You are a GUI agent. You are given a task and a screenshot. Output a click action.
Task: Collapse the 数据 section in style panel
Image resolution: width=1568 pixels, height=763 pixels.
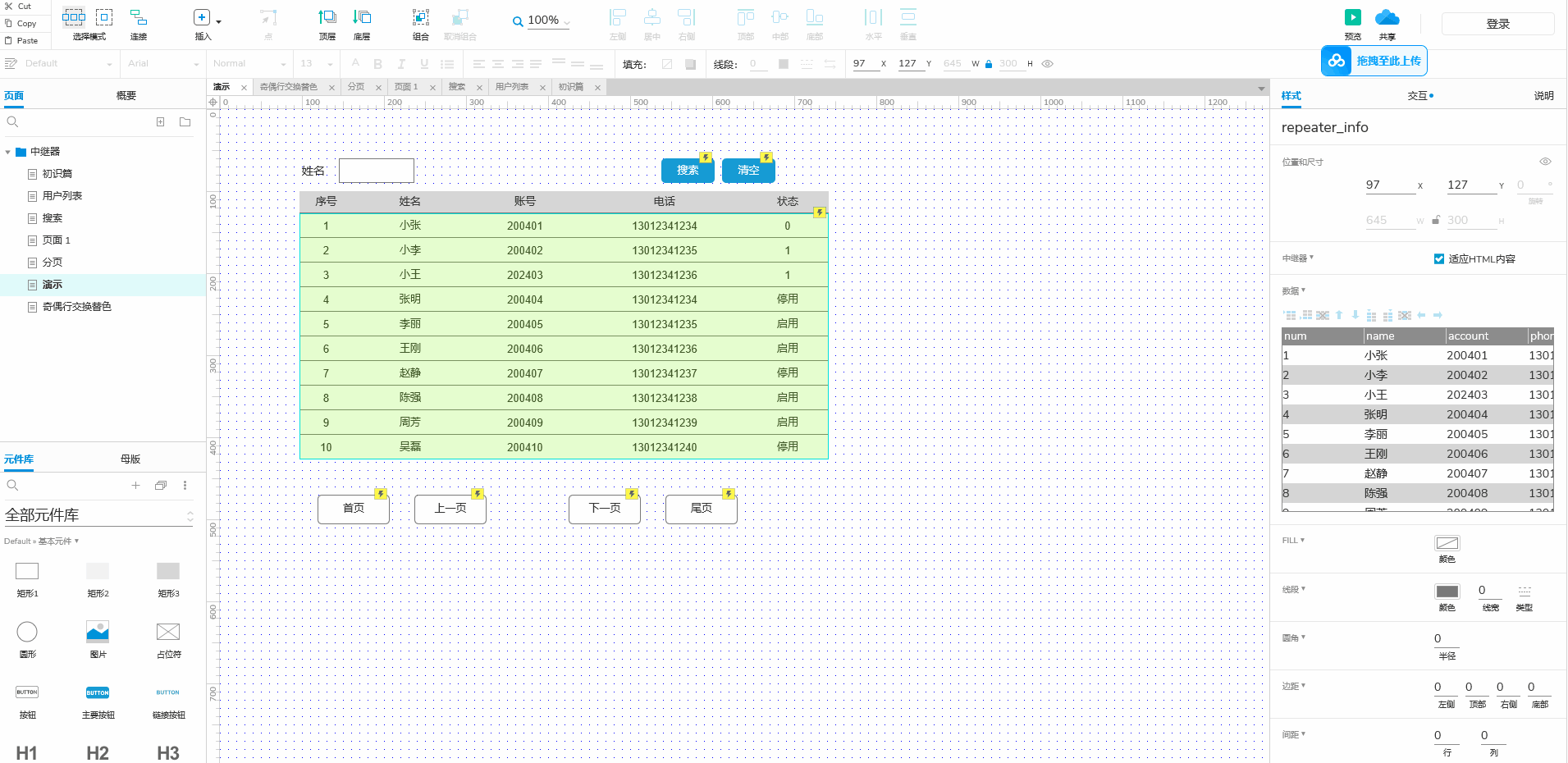pyautogui.click(x=1294, y=290)
